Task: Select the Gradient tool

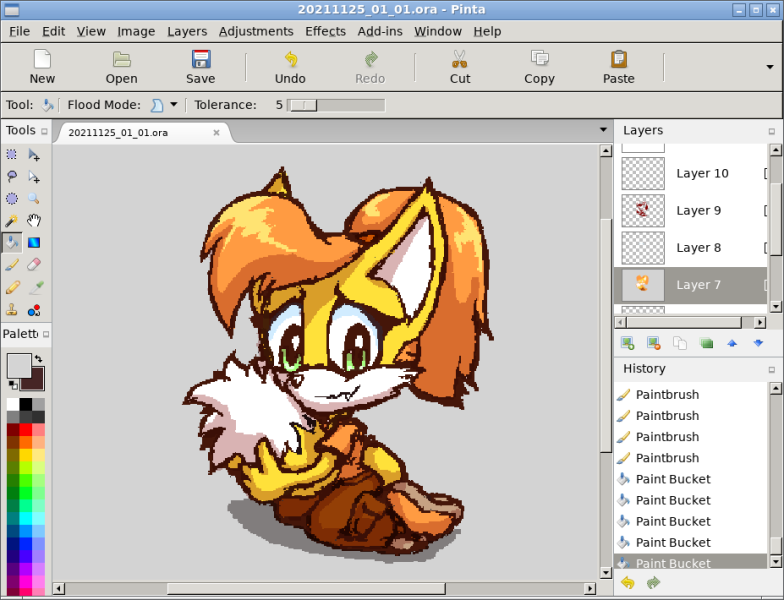Action: [34, 242]
